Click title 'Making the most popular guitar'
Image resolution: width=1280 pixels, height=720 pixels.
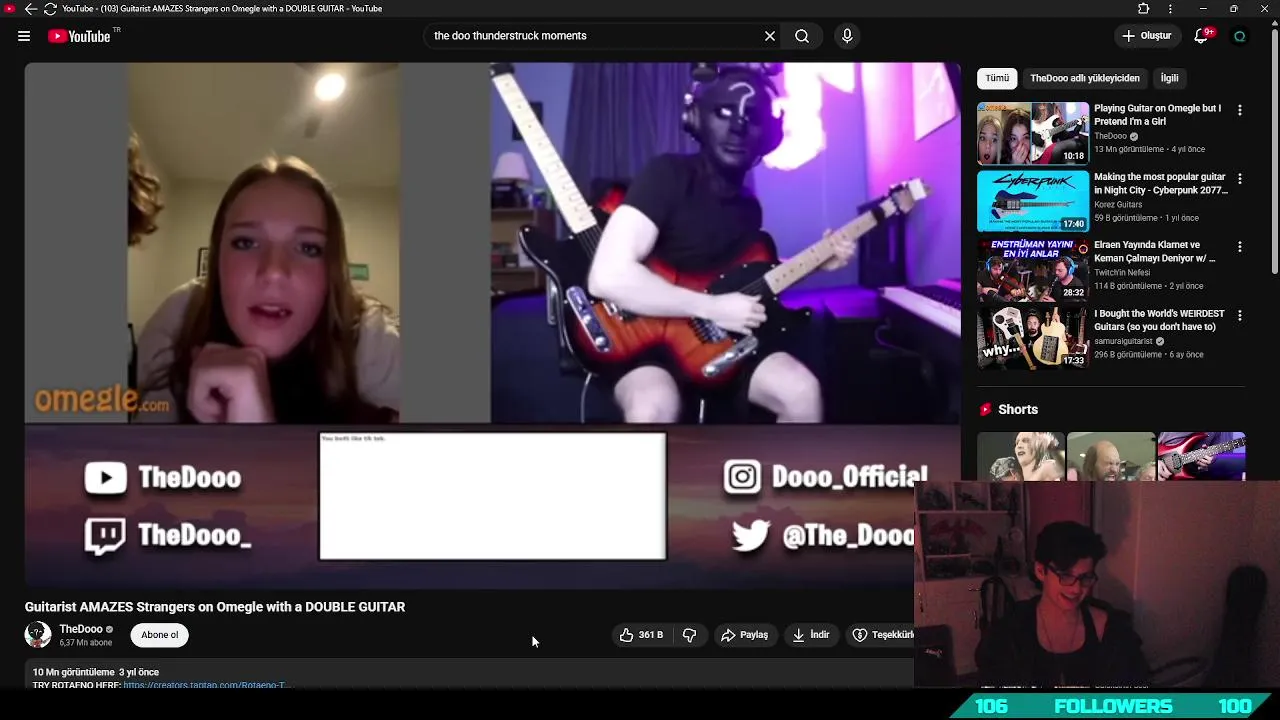pos(1160,183)
